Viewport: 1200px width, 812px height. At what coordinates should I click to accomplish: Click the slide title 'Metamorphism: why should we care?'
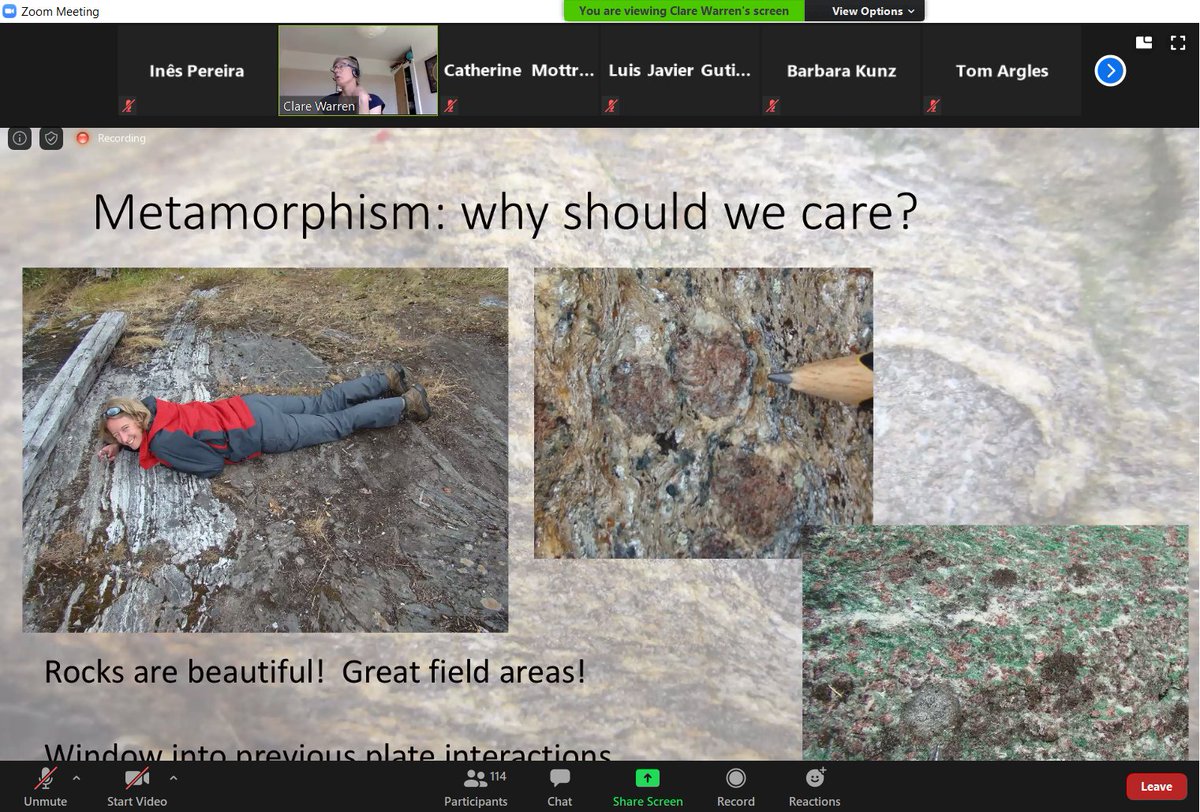pos(505,211)
